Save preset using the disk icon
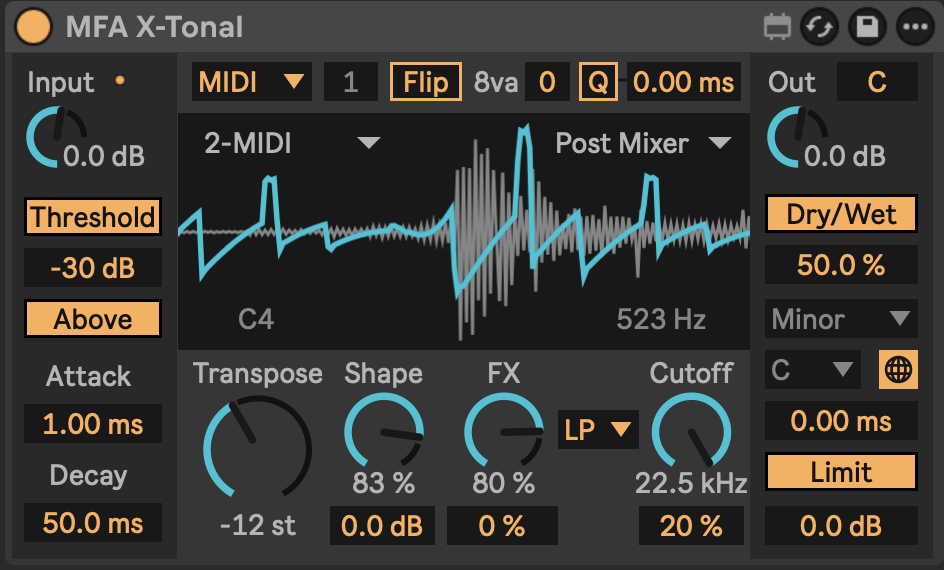The width and height of the screenshot is (944, 570). (x=867, y=27)
